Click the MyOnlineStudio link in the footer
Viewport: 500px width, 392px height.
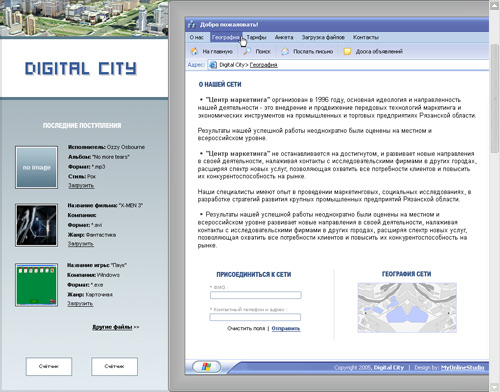[462, 367]
